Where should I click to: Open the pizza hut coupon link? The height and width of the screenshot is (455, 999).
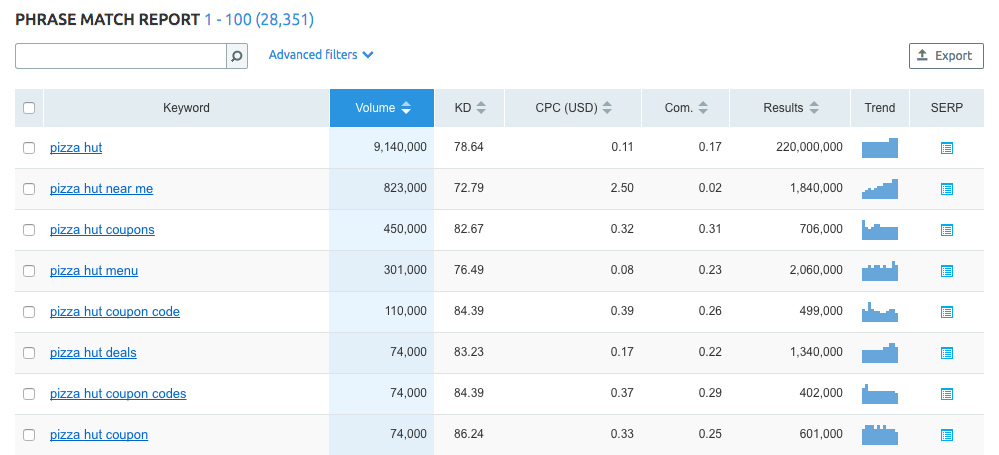[x=99, y=435]
